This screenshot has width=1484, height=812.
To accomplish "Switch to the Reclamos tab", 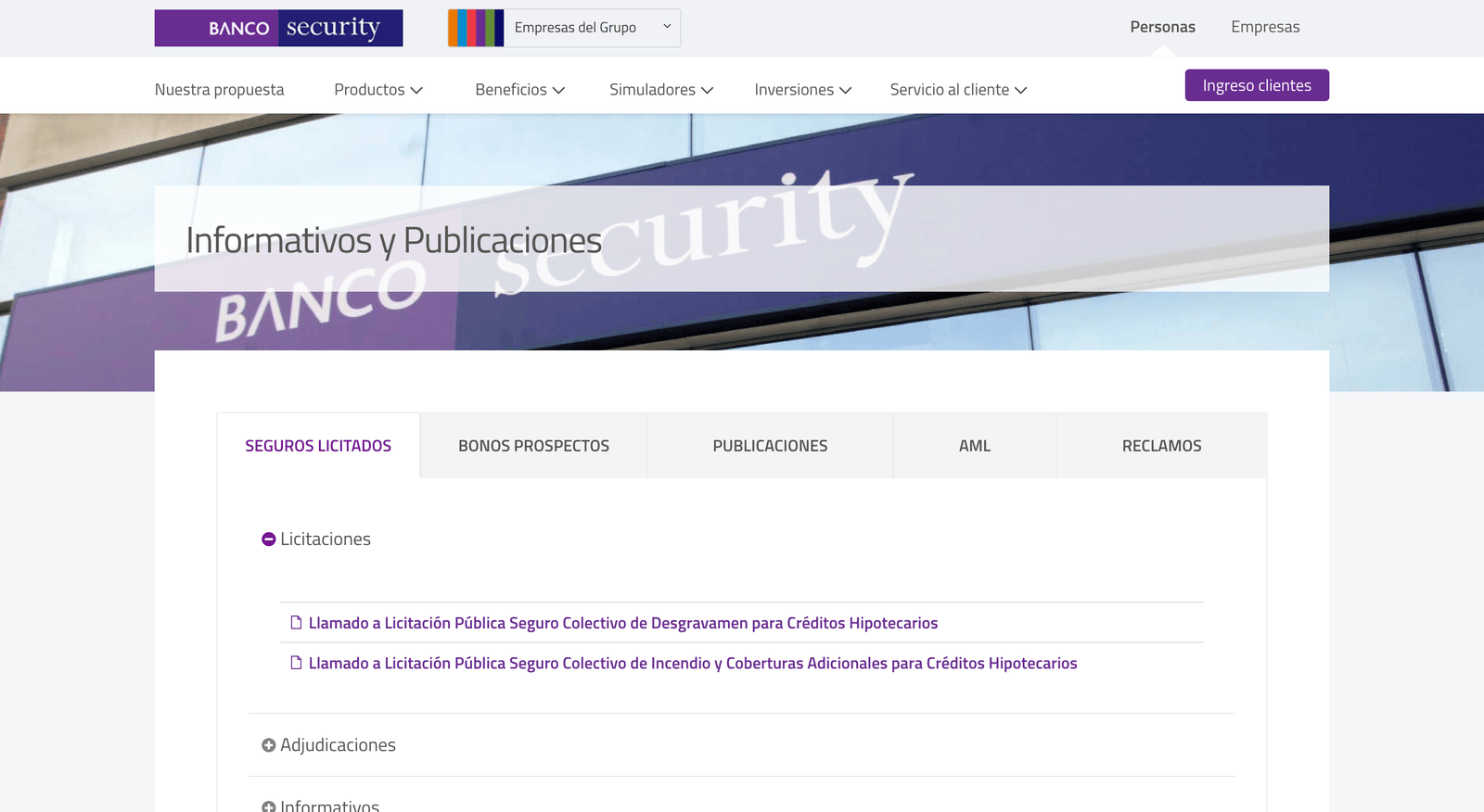I will (x=1161, y=446).
